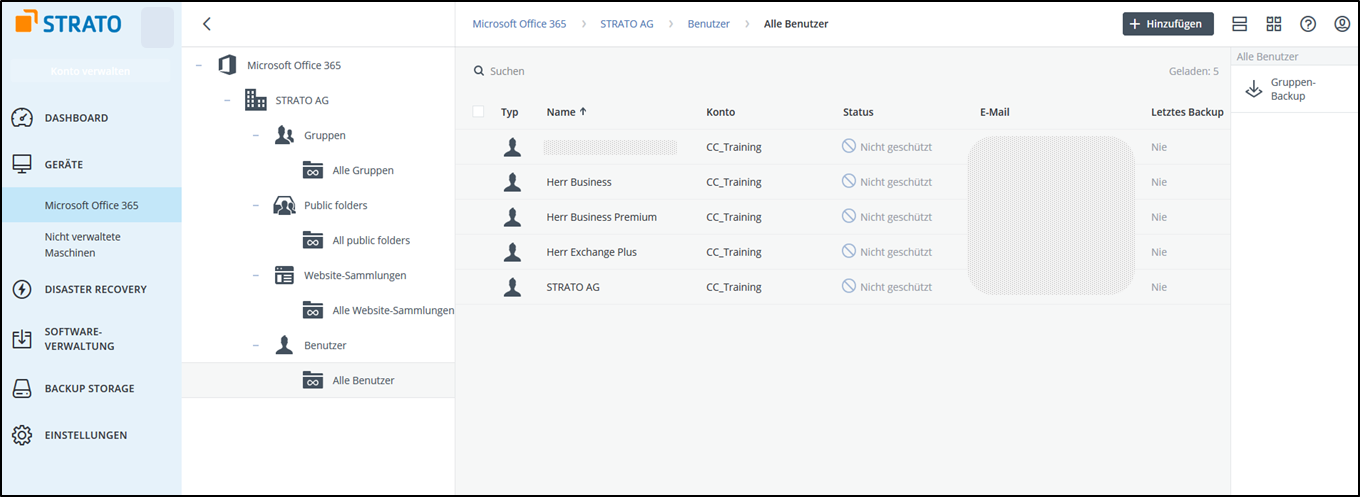Click the STRATO logo
The image size is (1360, 497).
pos(68,22)
